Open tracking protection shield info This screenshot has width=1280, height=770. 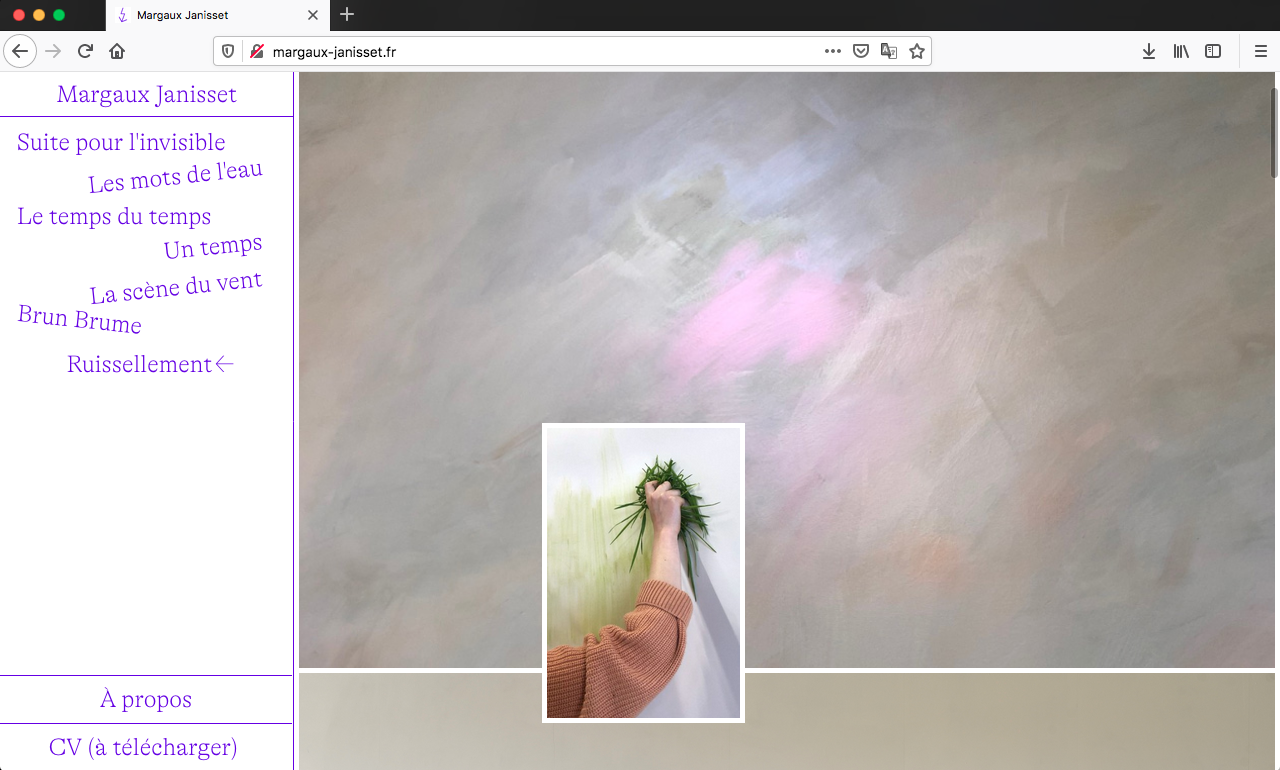pyautogui.click(x=228, y=51)
